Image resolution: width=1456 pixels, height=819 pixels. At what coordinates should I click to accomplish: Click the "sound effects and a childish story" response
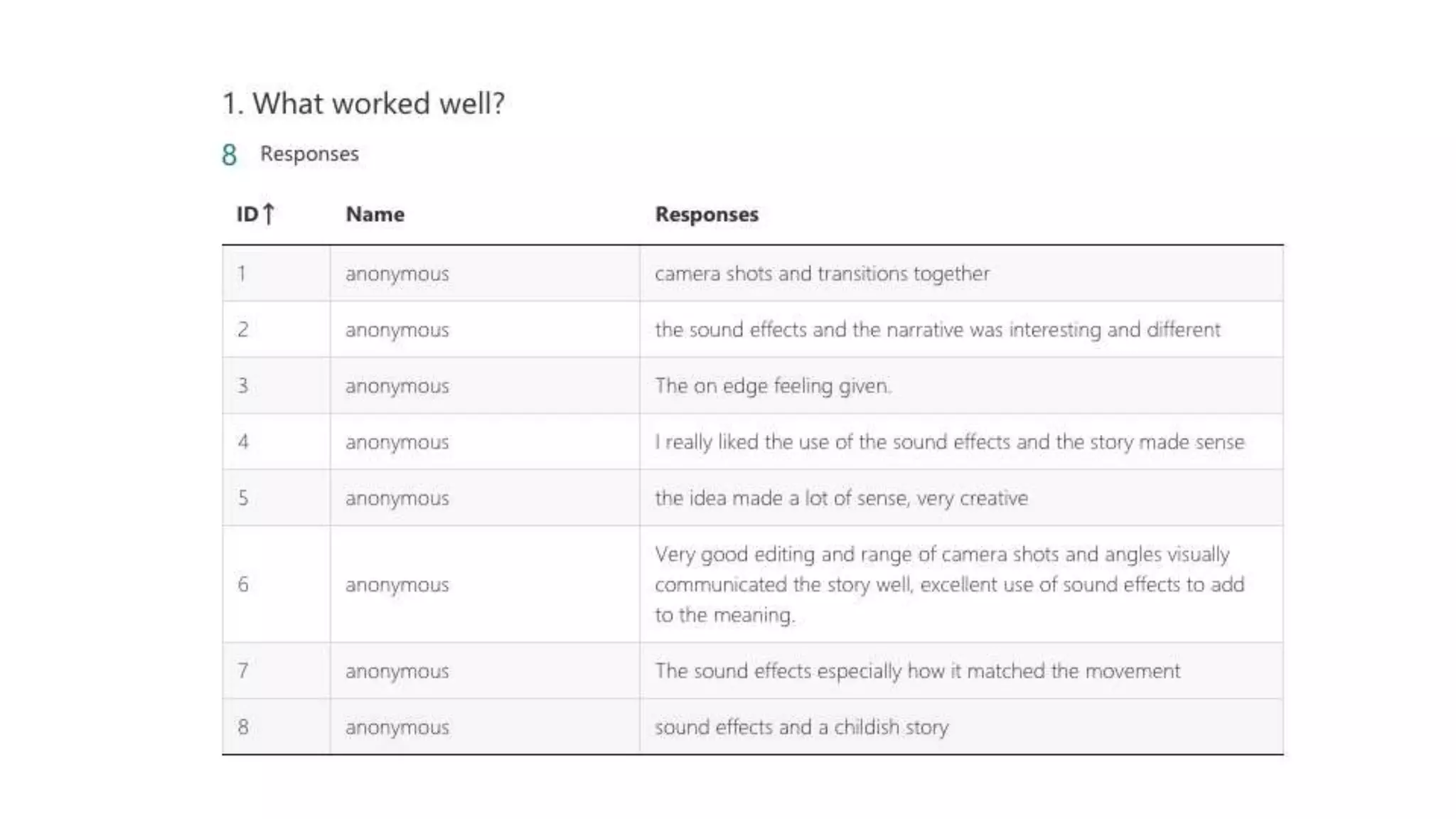click(801, 727)
